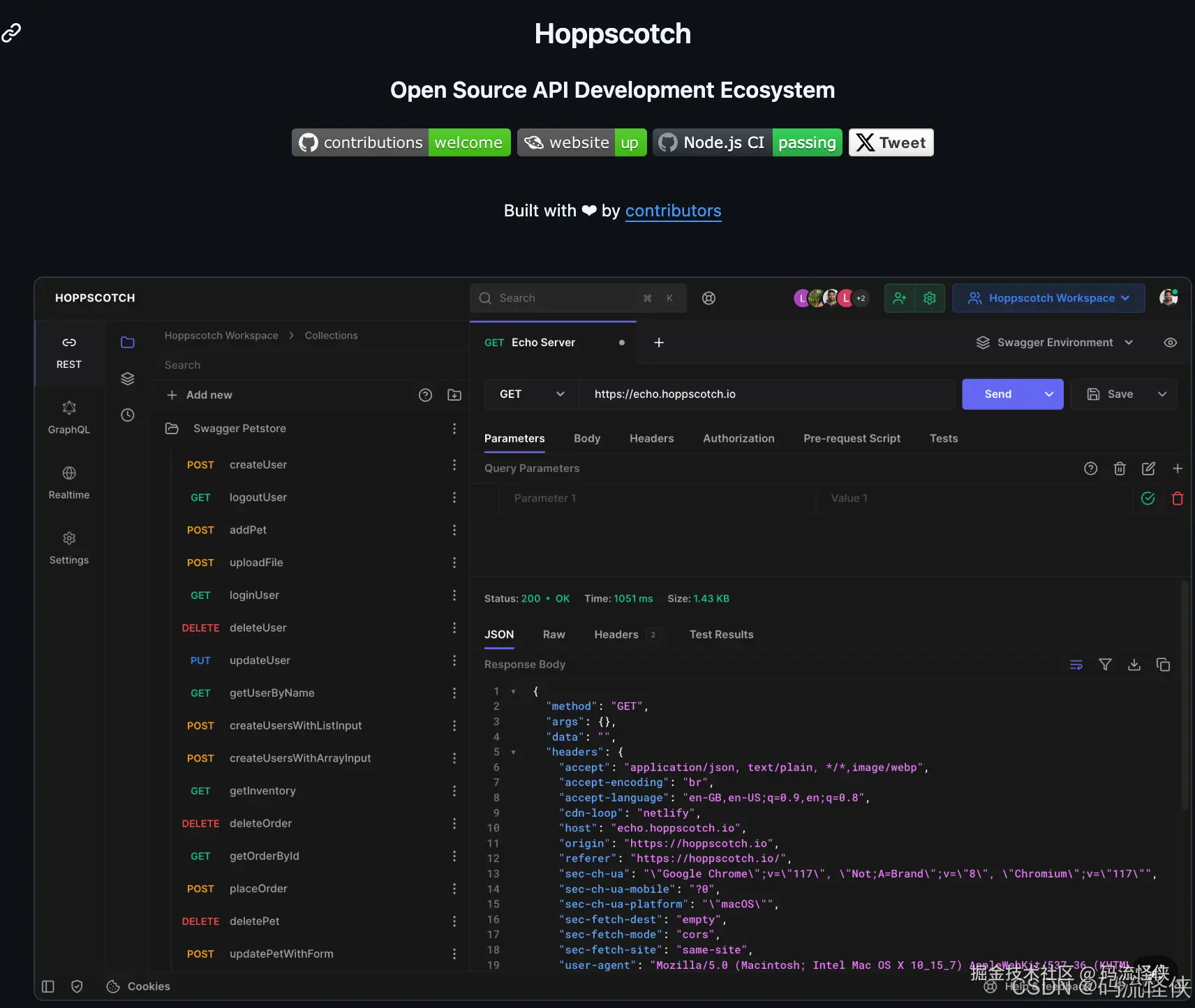The height and width of the screenshot is (1008, 1195).
Task: Open the Cookies settings
Action: tap(138, 986)
